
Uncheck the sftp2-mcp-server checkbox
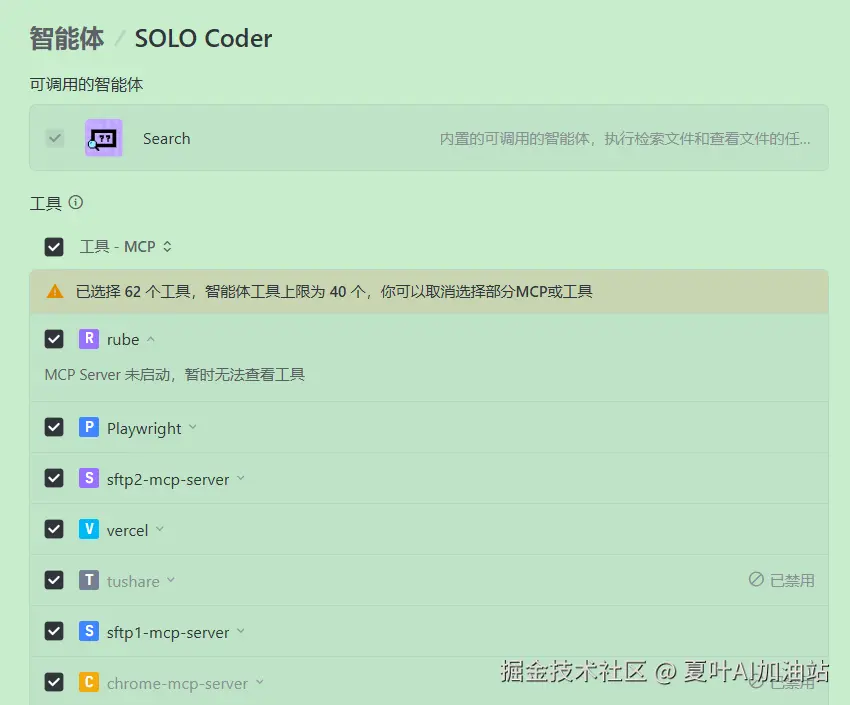(x=54, y=478)
